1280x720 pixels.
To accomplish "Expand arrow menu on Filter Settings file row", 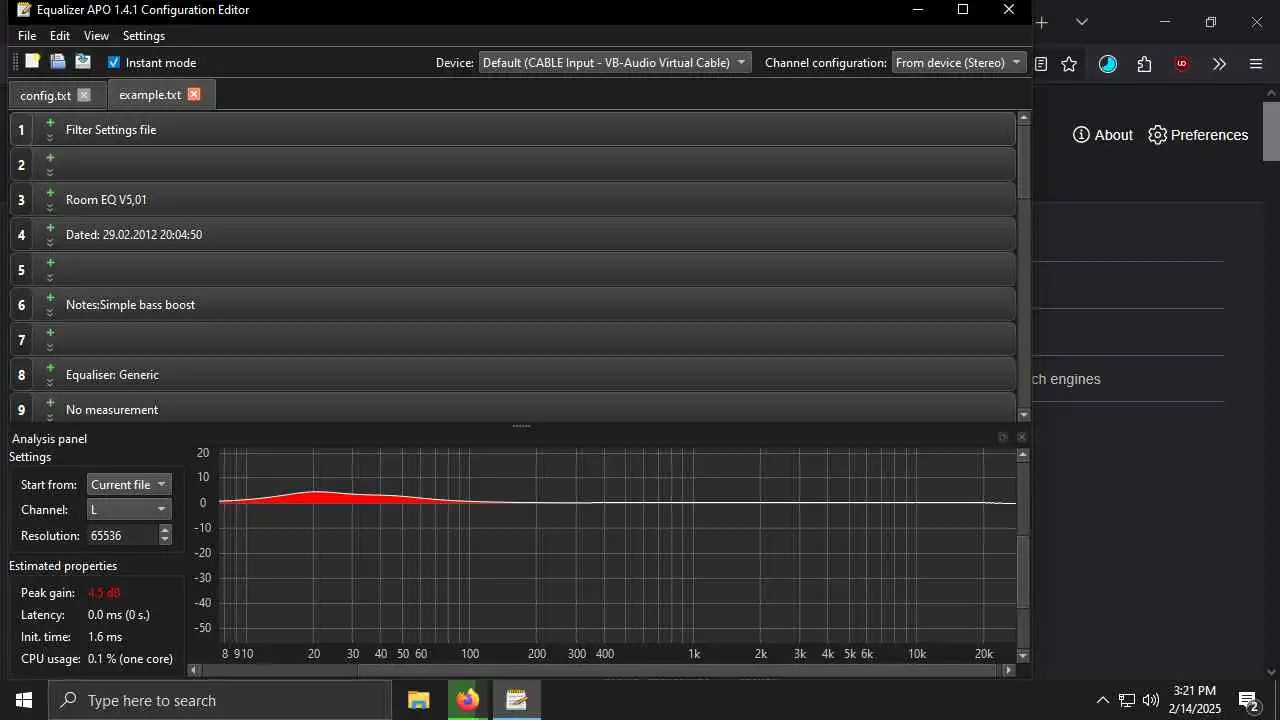I will point(50,138).
